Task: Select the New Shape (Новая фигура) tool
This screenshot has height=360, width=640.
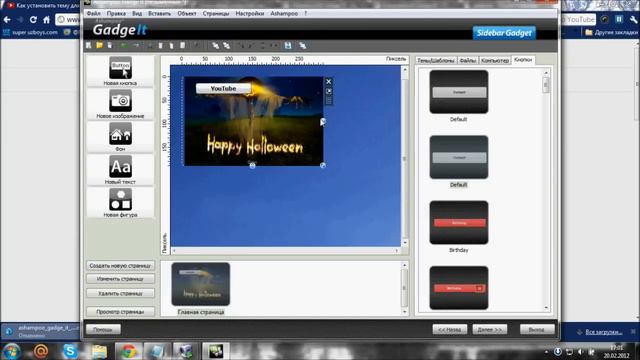Action: pos(120,203)
